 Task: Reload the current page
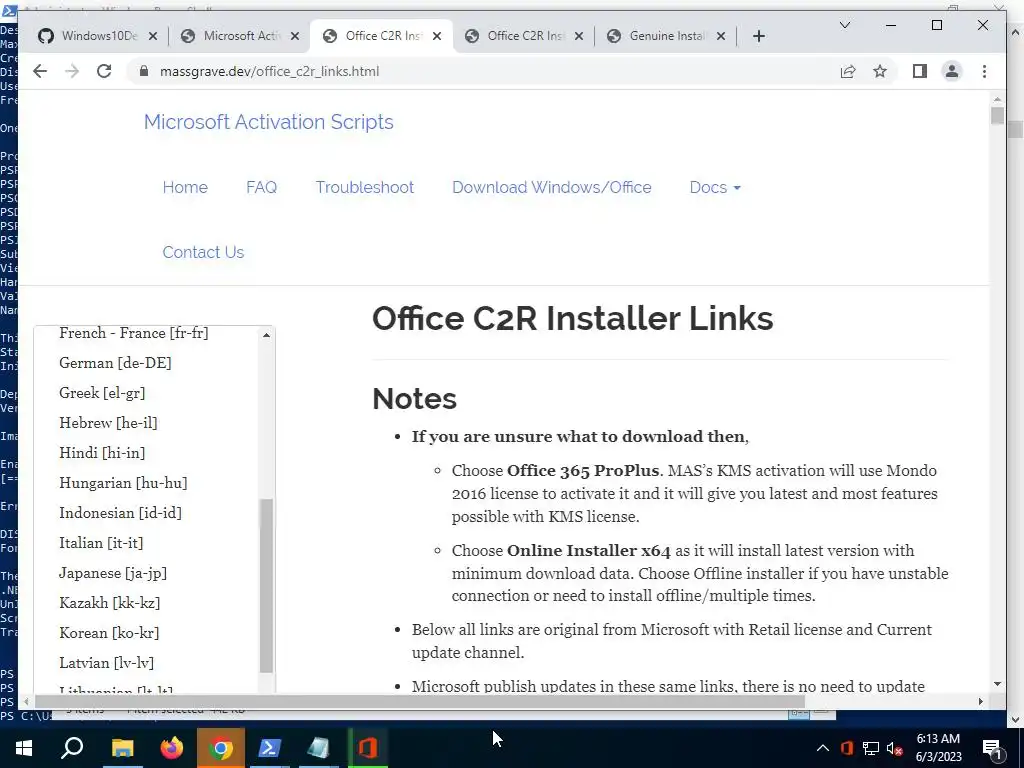(x=104, y=71)
